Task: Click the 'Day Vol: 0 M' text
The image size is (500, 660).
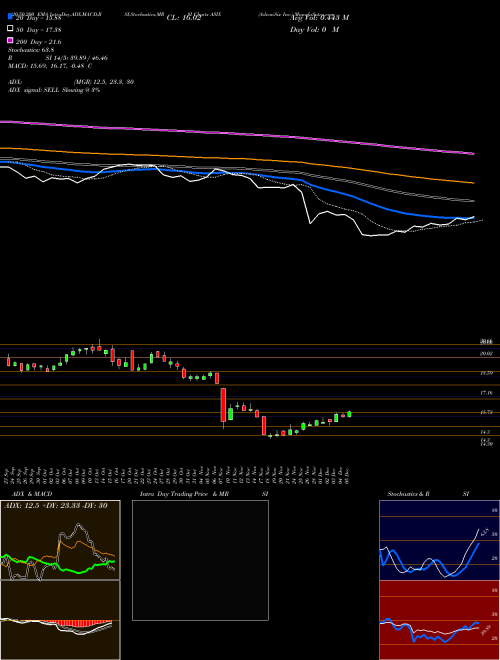Action: coord(314,29)
